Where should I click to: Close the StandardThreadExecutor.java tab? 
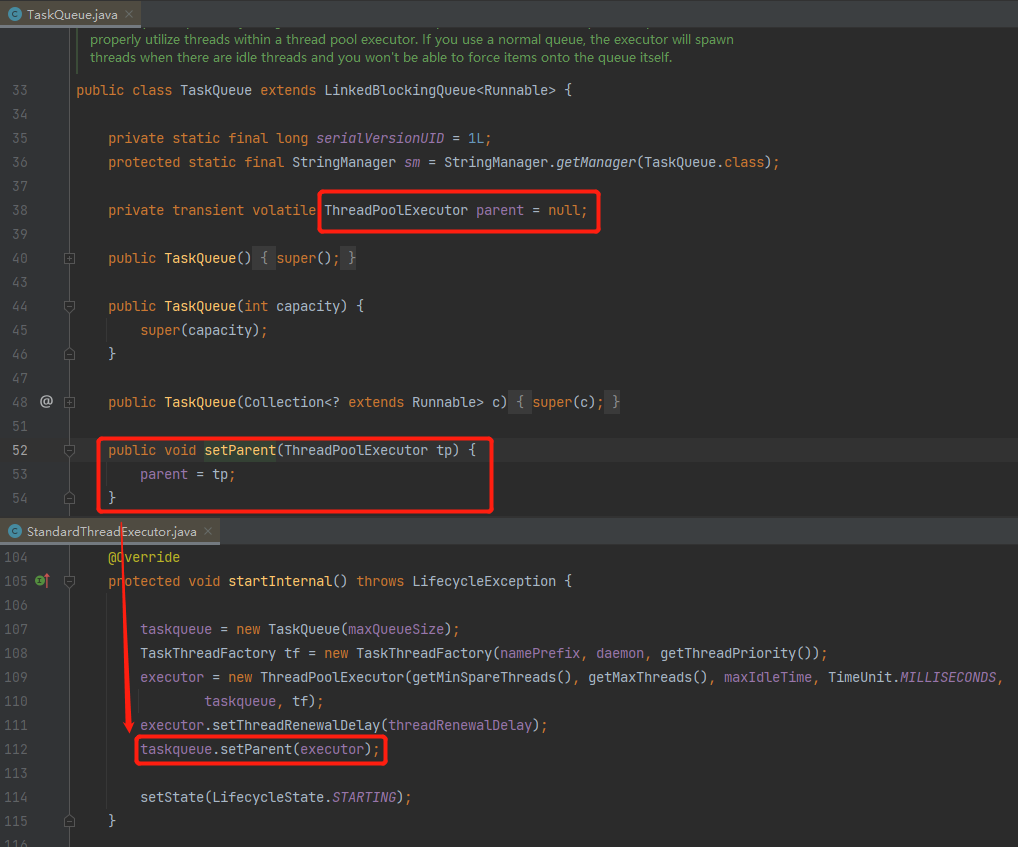click(x=208, y=531)
